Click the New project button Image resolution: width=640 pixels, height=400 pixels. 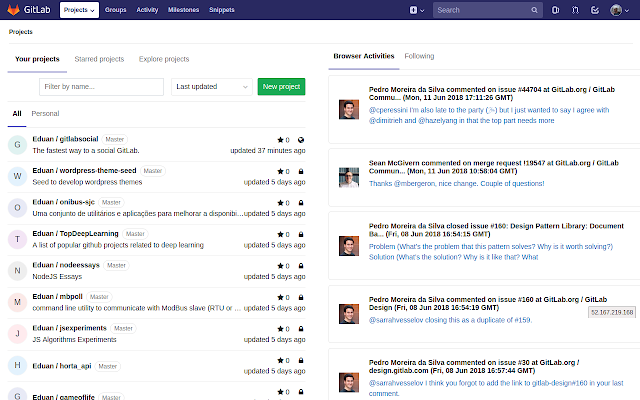pos(281,87)
